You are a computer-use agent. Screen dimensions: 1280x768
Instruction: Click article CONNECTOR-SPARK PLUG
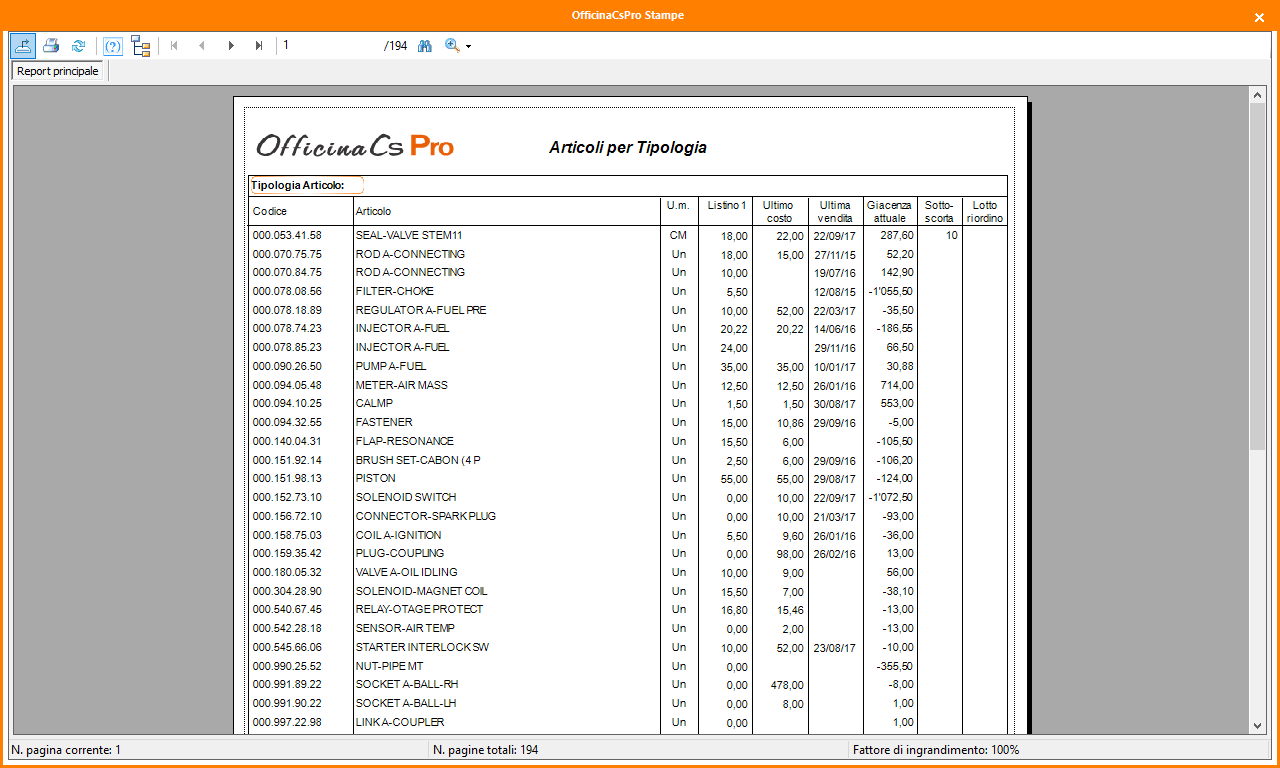pos(426,516)
